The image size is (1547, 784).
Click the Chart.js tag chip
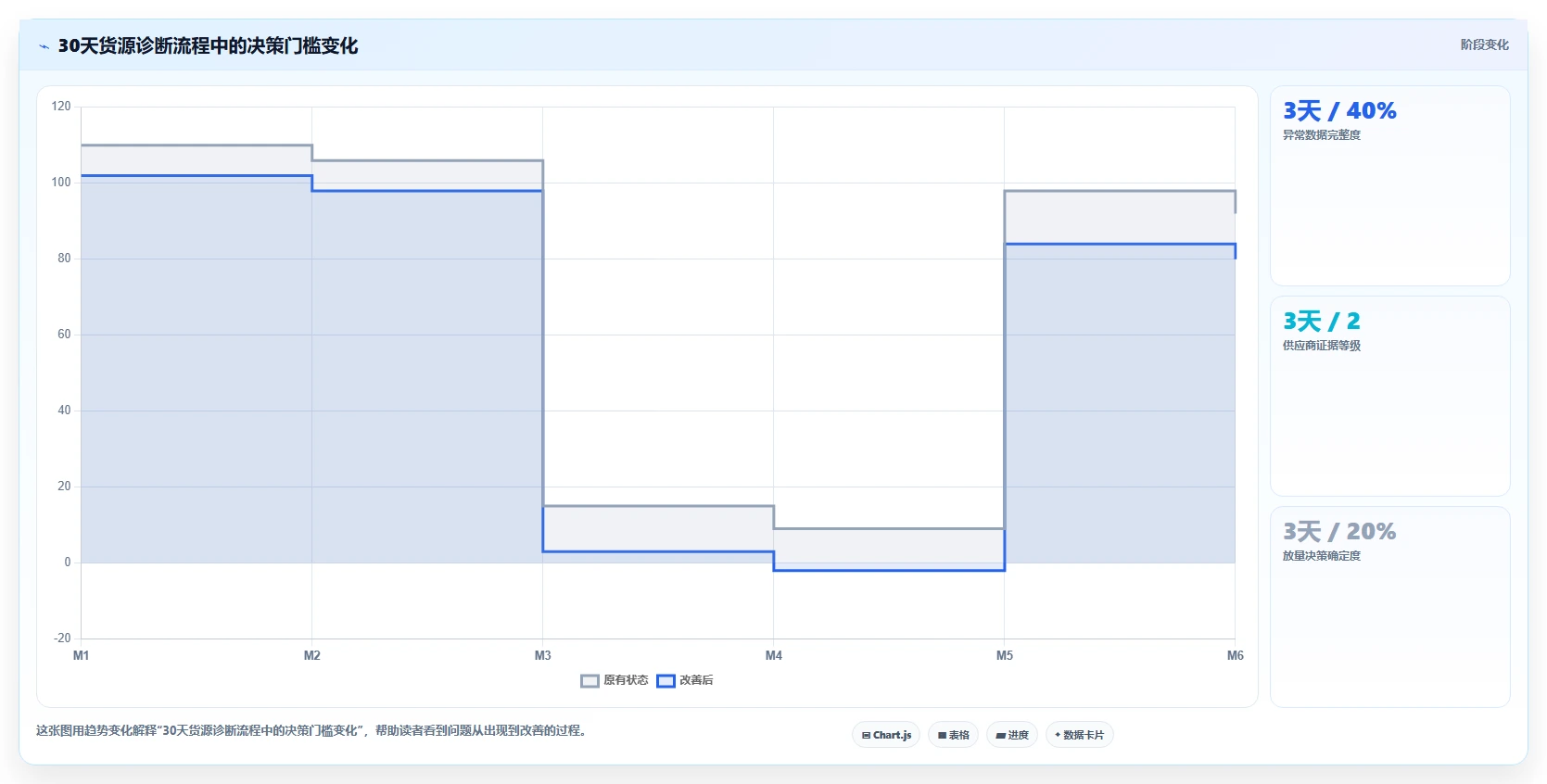point(886,735)
